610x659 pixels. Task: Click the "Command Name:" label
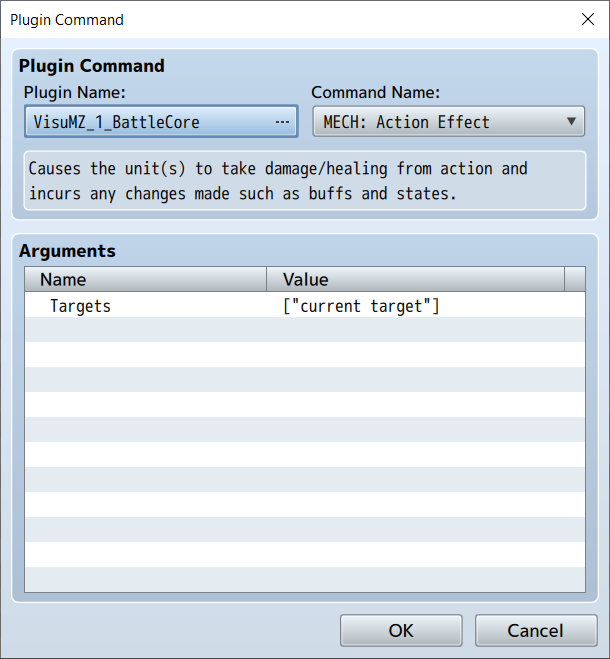[x=375, y=93]
